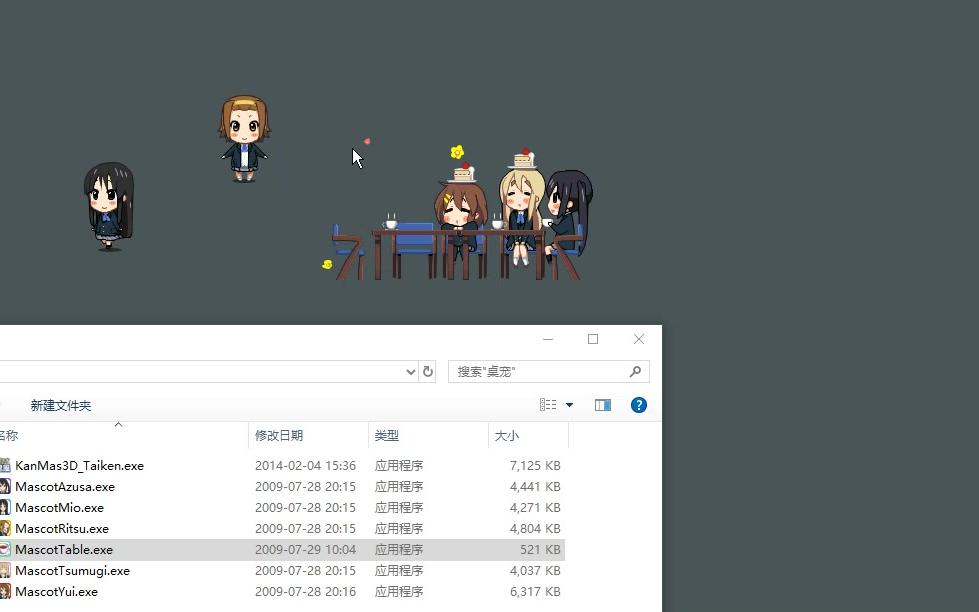The height and width of the screenshot is (612, 979).
Task: Click the magnifier icon in the search box
Action: tap(634, 371)
